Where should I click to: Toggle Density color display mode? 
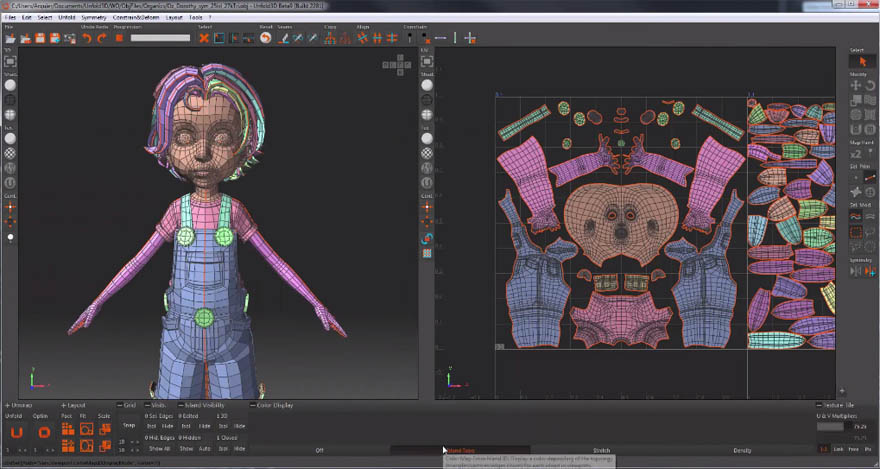coord(742,450)
